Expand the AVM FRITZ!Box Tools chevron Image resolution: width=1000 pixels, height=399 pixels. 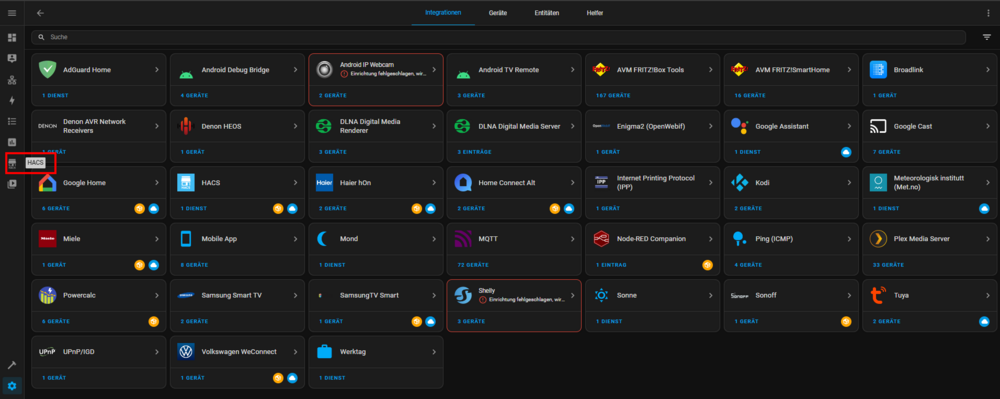(710, 69)
